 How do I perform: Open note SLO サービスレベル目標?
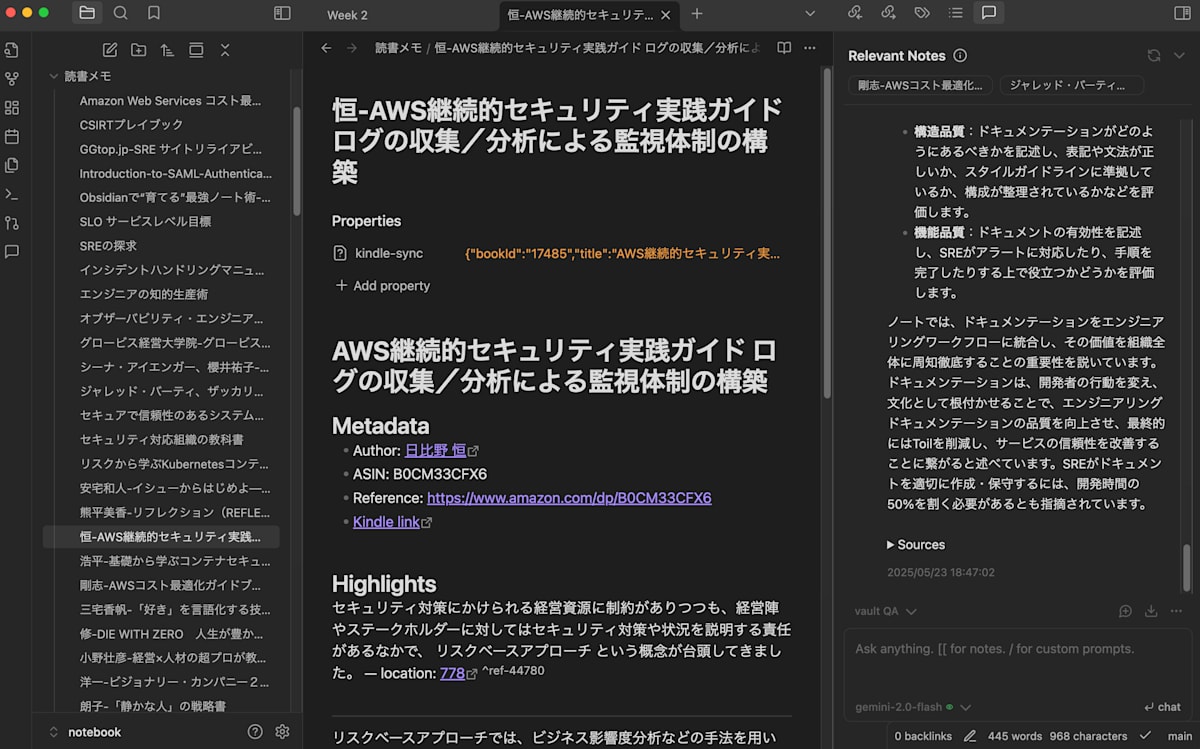[145, 222]
